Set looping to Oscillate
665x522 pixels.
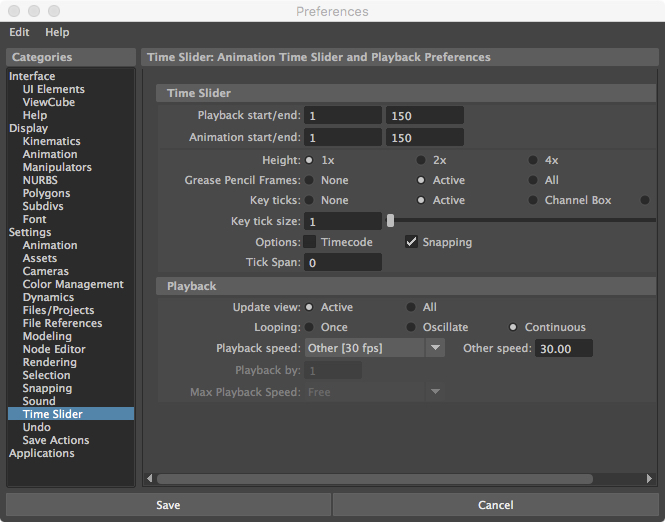[x=411, y=327]
